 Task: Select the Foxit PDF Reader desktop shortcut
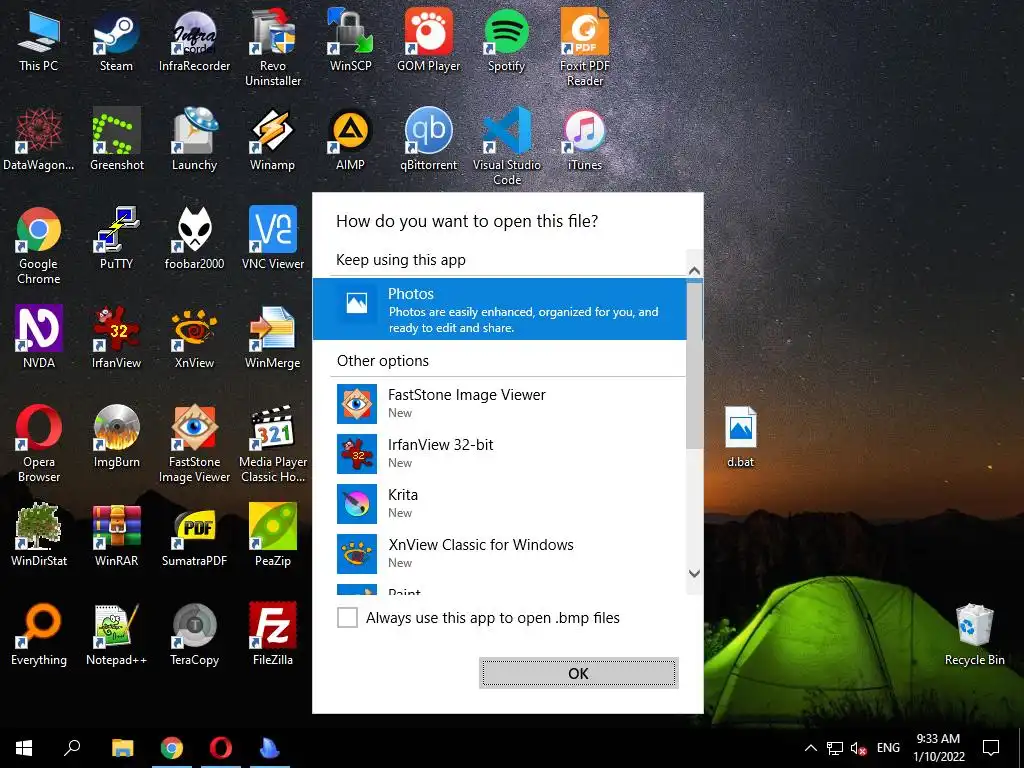pos(584,47)
